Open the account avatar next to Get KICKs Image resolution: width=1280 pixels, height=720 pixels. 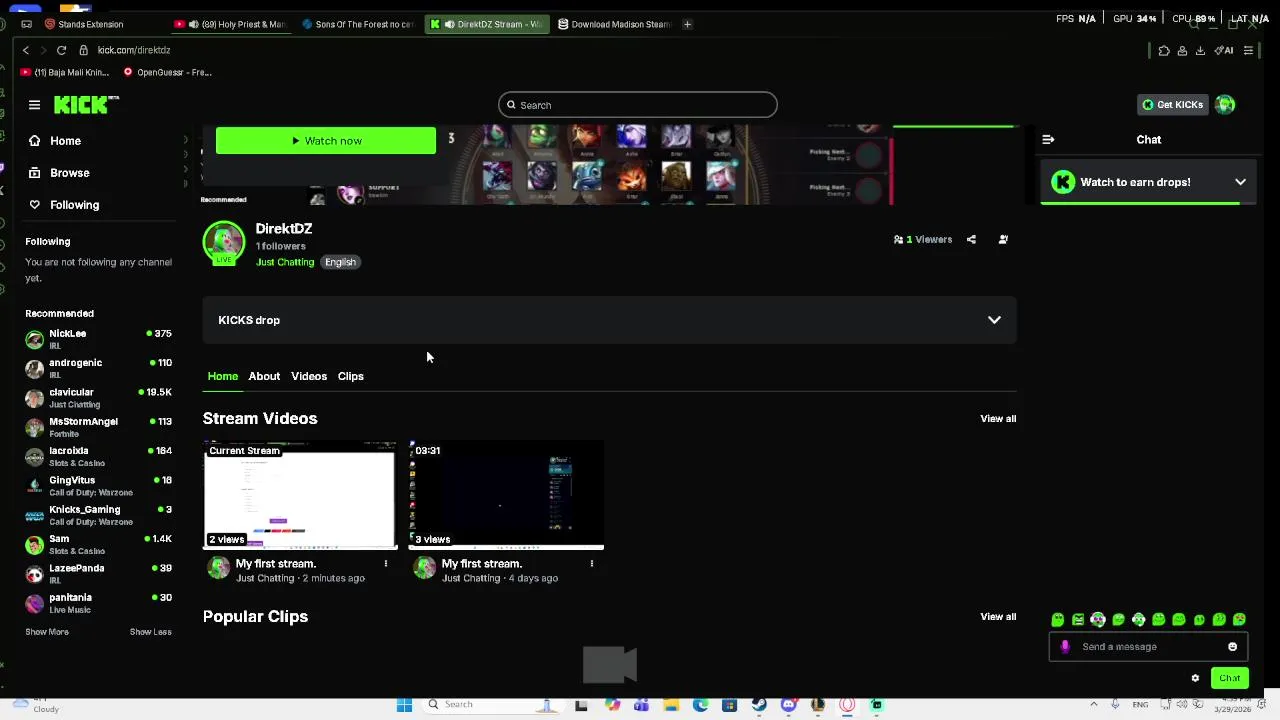pos(1225,104)
